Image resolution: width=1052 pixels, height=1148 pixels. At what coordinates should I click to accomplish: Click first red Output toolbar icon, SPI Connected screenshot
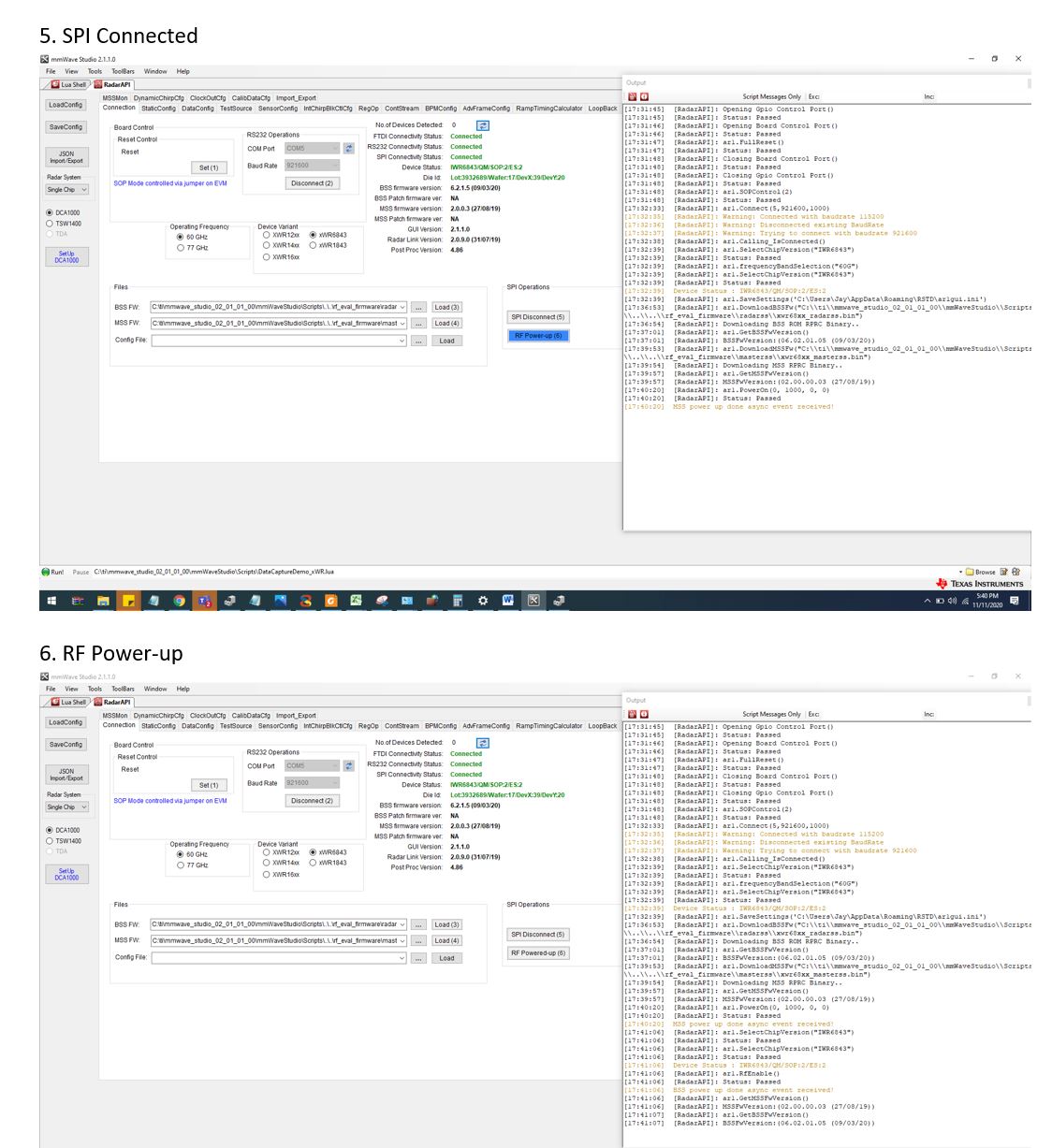pyautogui.click(x=632, y=96)
